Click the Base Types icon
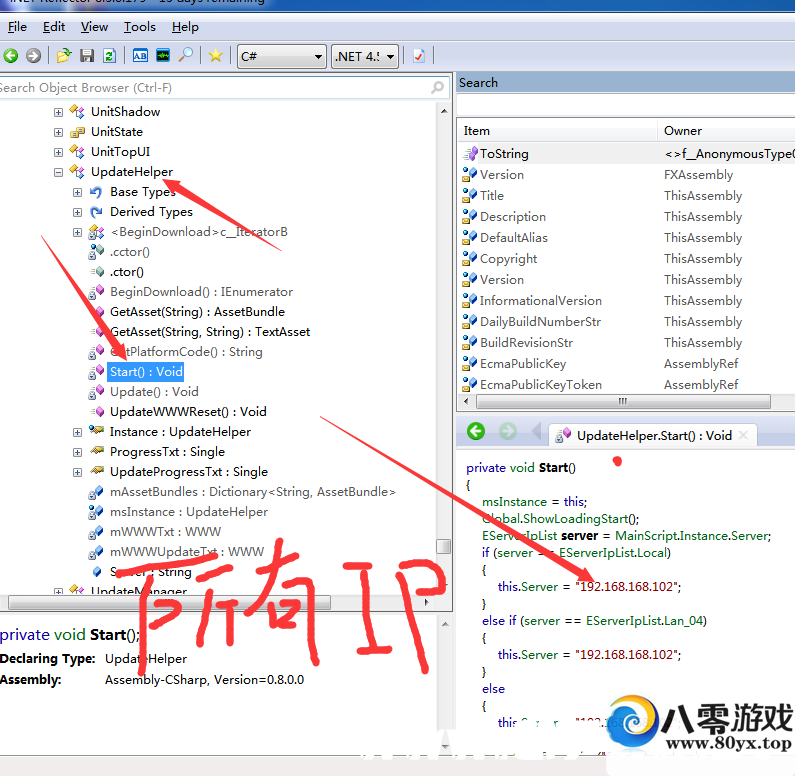This screenshot has width=795, height=776. (96, 192)
